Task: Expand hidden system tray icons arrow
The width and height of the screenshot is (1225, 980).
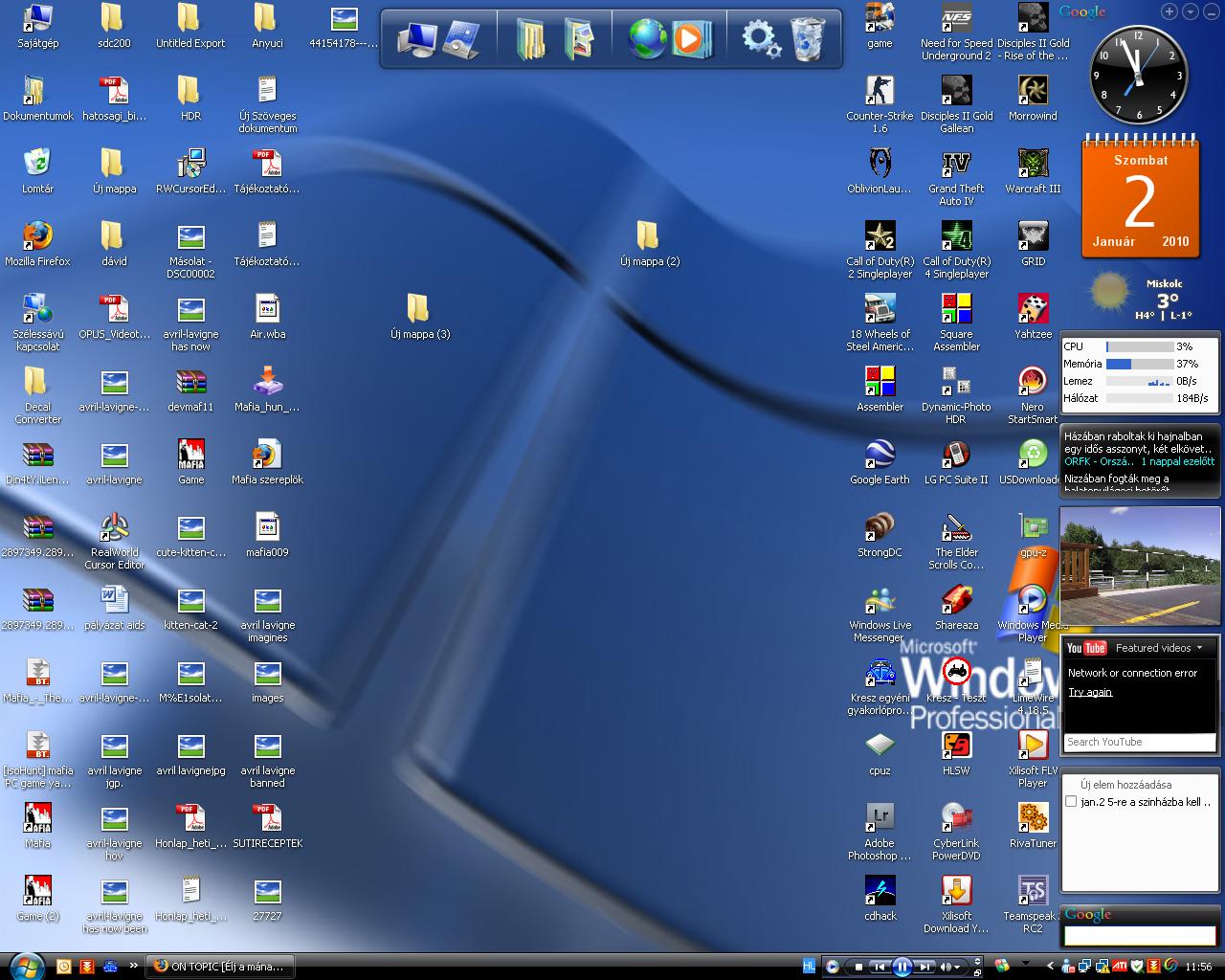Action: pyautogui.click(x=1051, y=966)
